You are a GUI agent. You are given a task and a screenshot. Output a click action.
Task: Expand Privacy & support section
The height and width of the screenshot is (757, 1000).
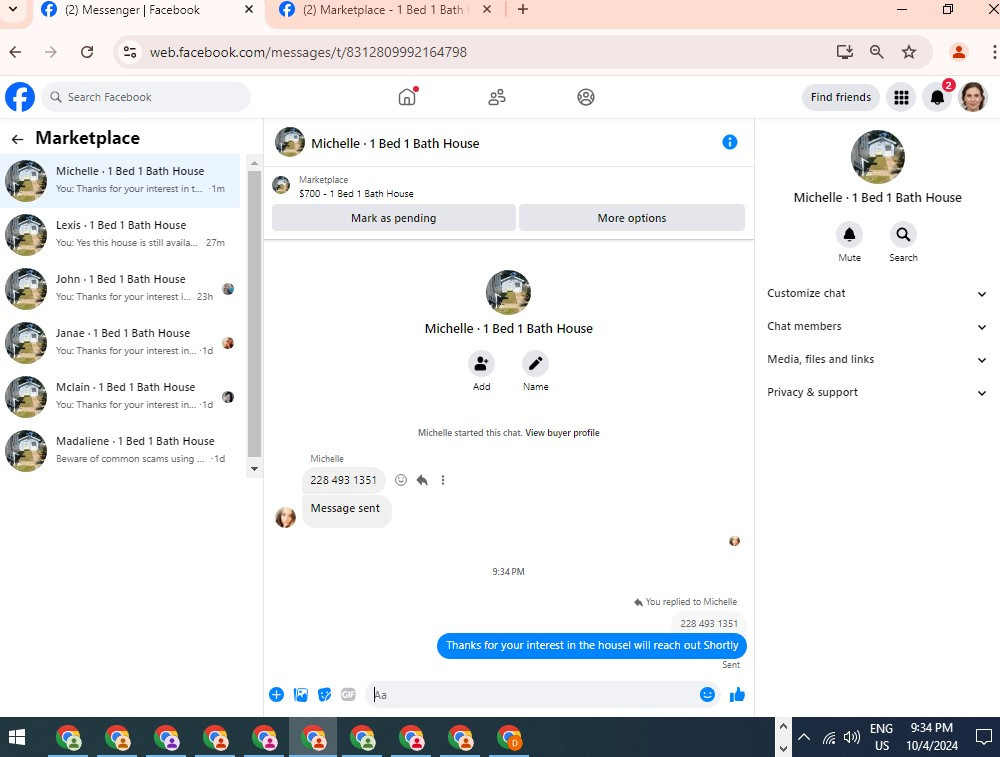pyautogui.click(x=876, y=393)
